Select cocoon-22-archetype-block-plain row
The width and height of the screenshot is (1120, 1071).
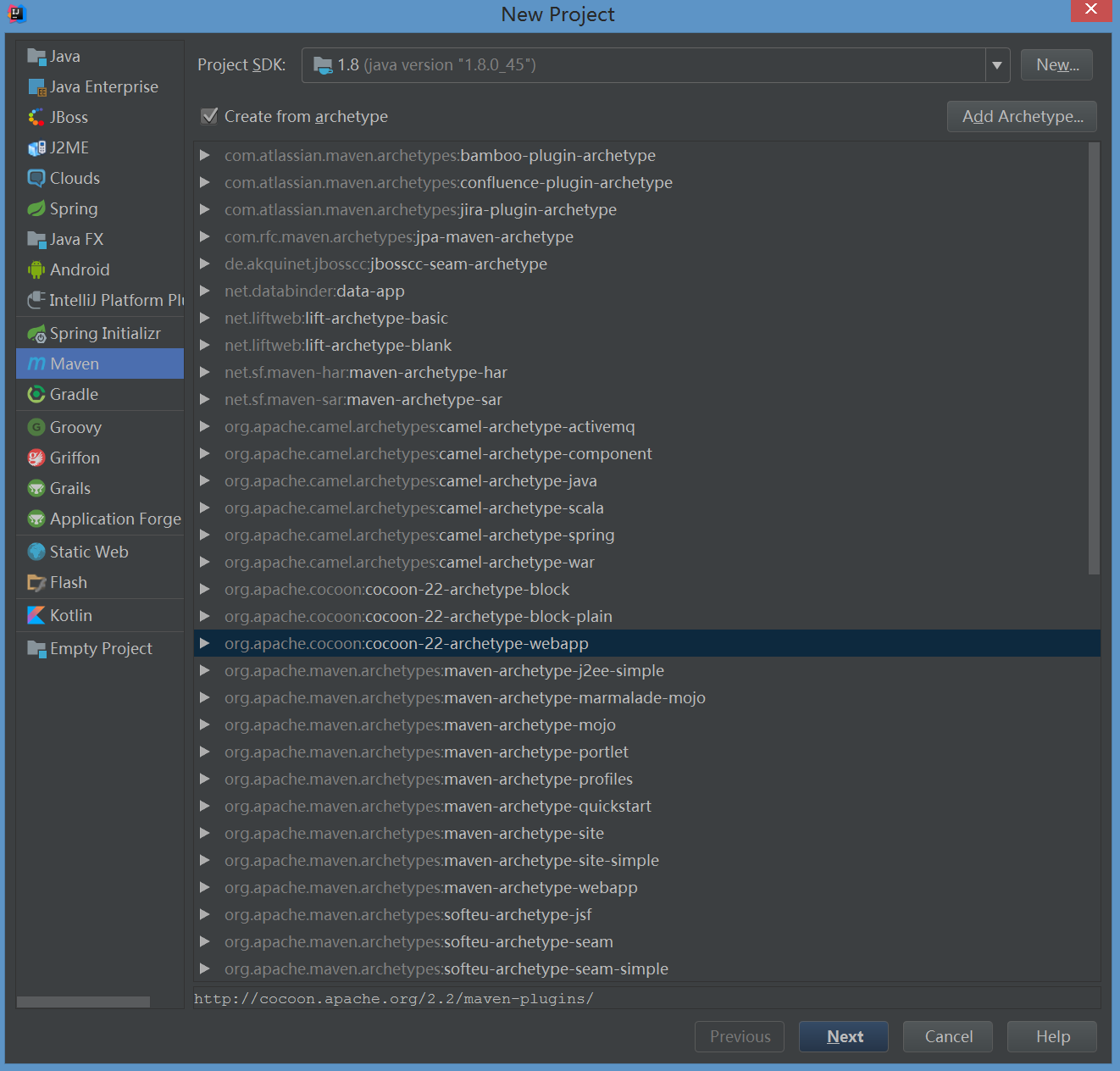647,616
